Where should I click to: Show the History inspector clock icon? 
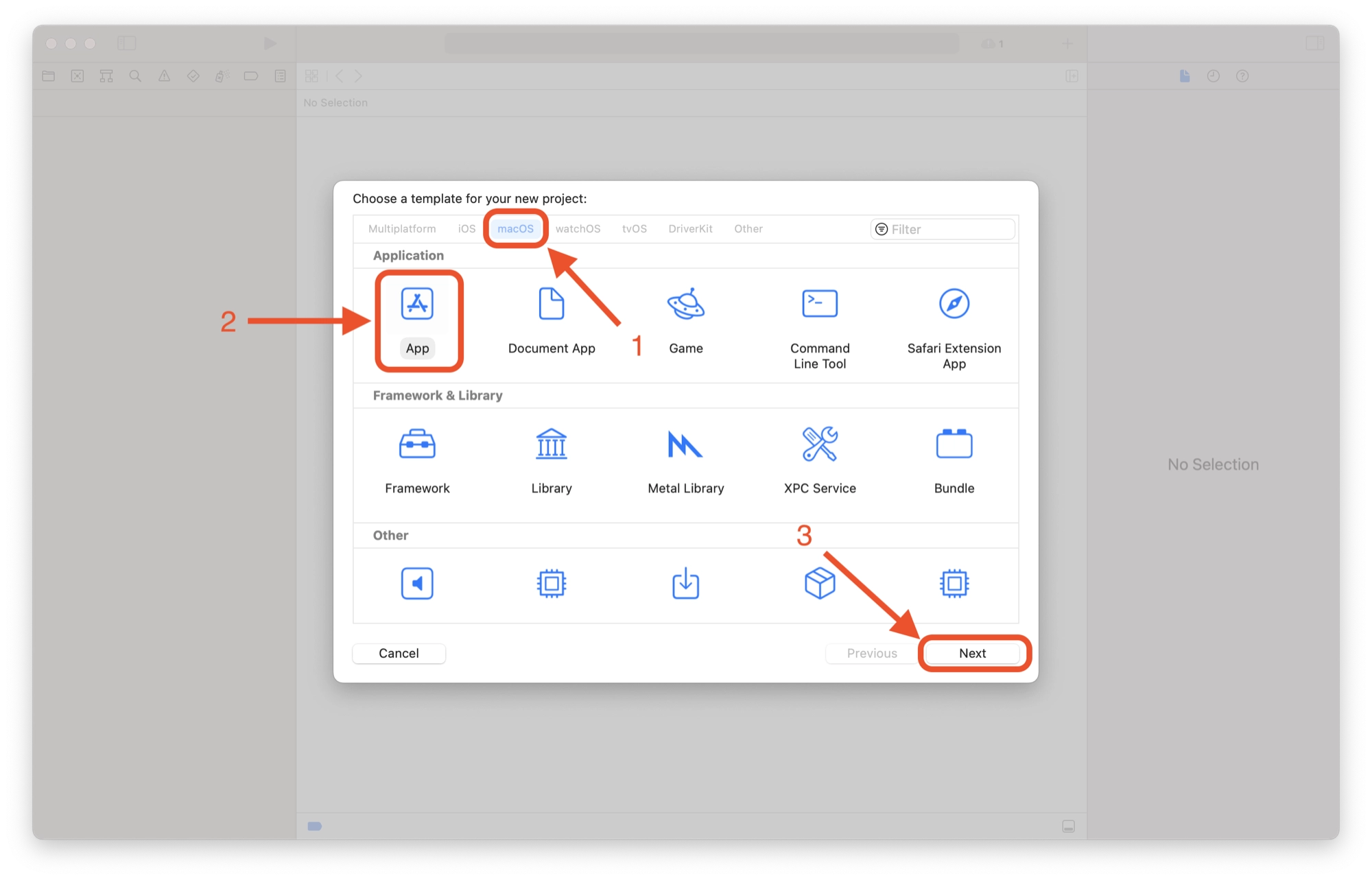pos(1214,76)
